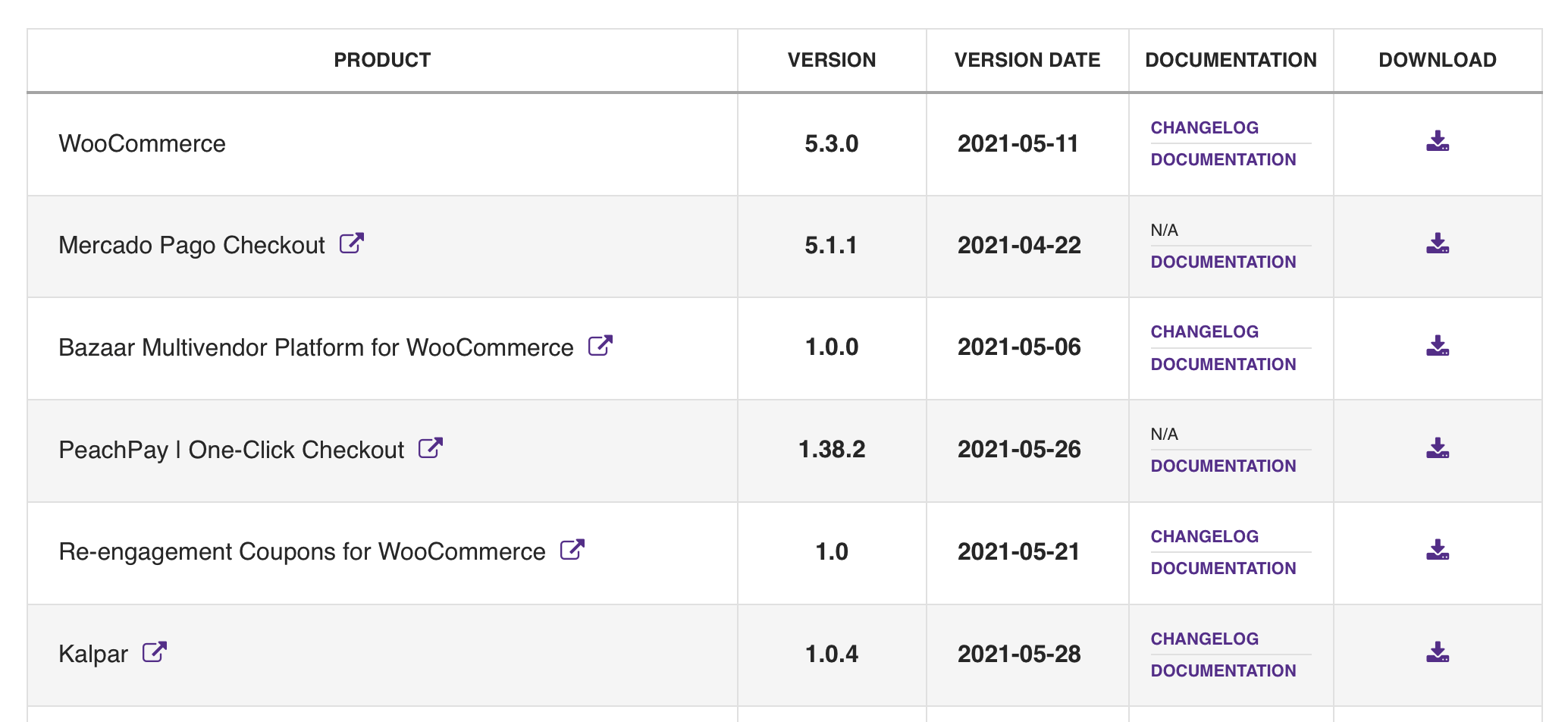
Task: Open Kalpar documentation link
Action: pos(1223,670)
